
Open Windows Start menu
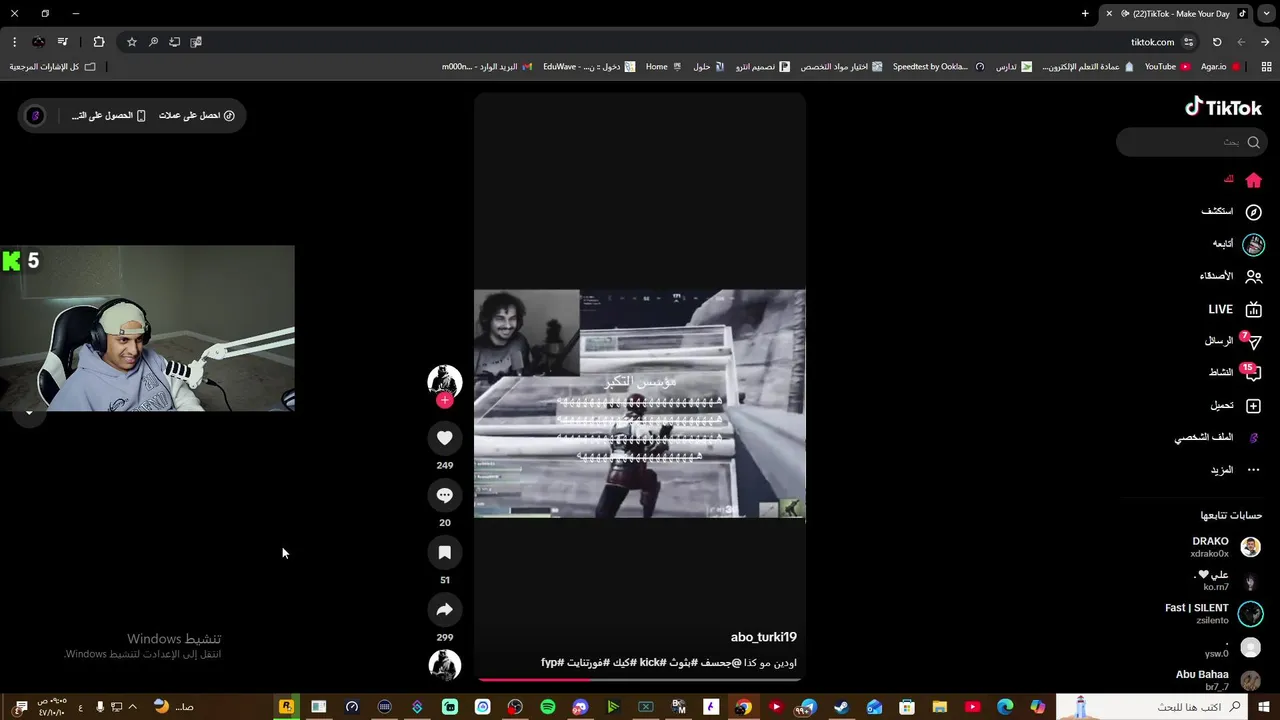click(x=1264, y=707)
